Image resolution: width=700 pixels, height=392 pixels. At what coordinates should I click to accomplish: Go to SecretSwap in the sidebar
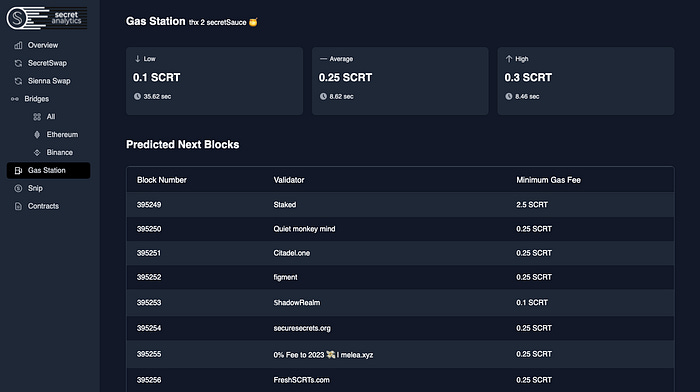coord(47,63)
